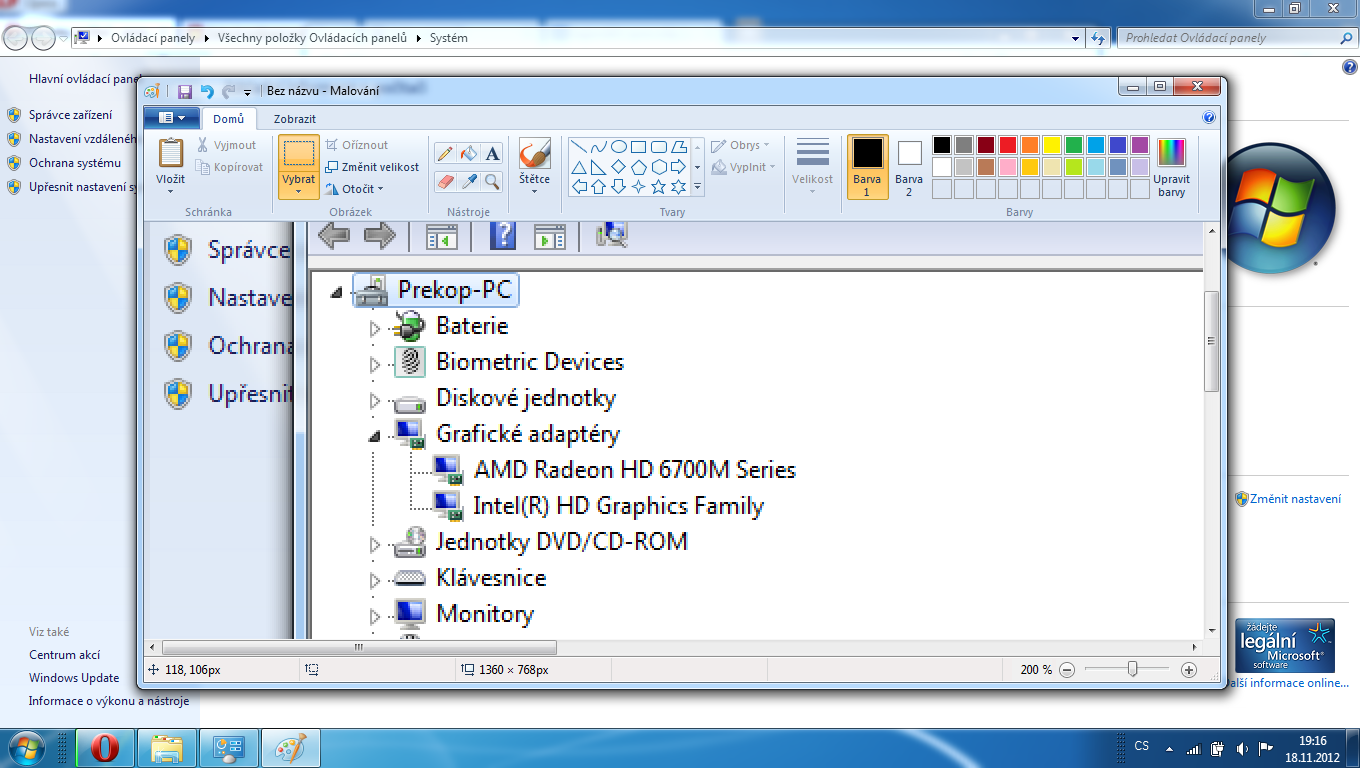Select the Fill with color bucket tool
The width and height of the screenshot is (1360, 768).
(x=469, y=153)
